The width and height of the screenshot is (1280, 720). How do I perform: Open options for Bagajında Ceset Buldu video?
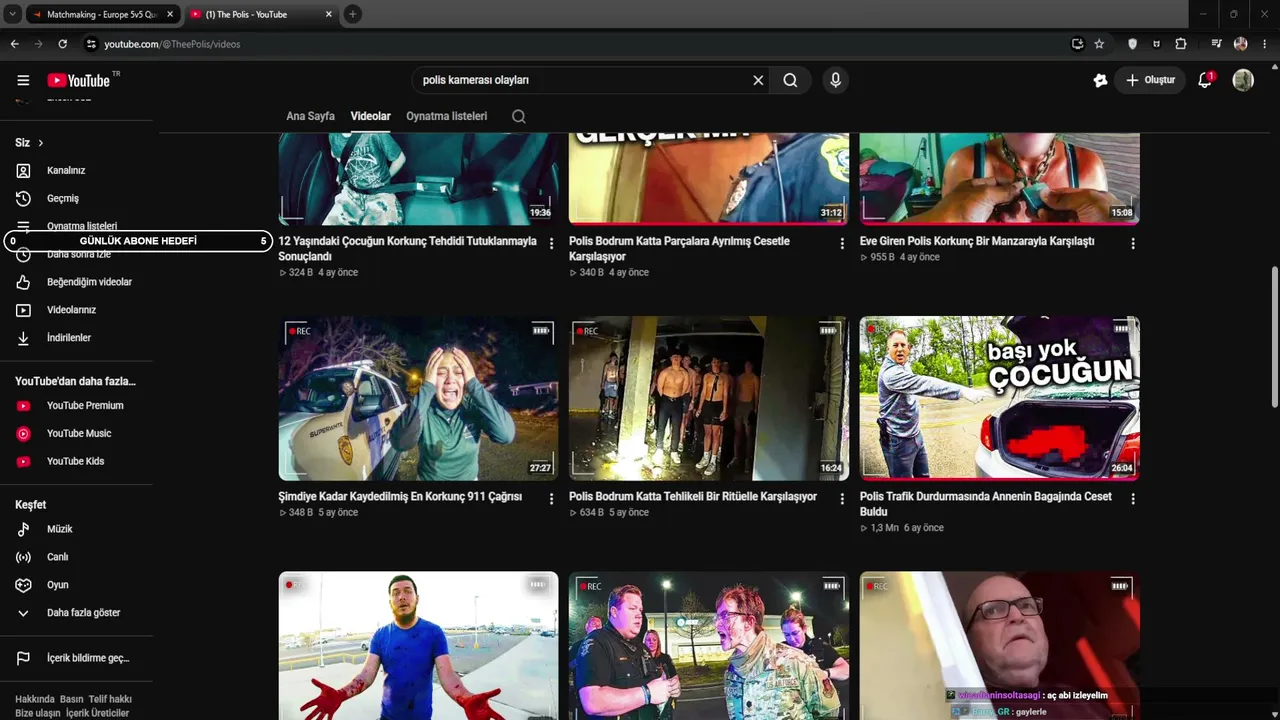coord(1133,499)
